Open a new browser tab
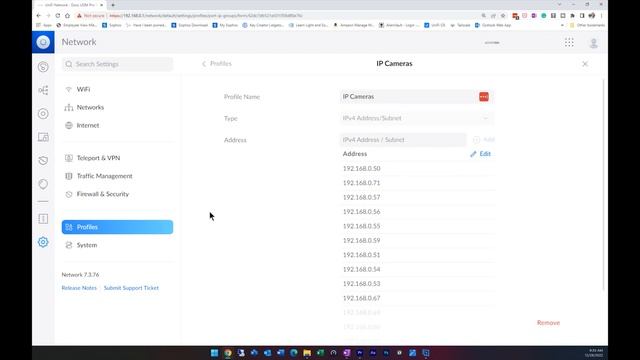 point(113,5)
